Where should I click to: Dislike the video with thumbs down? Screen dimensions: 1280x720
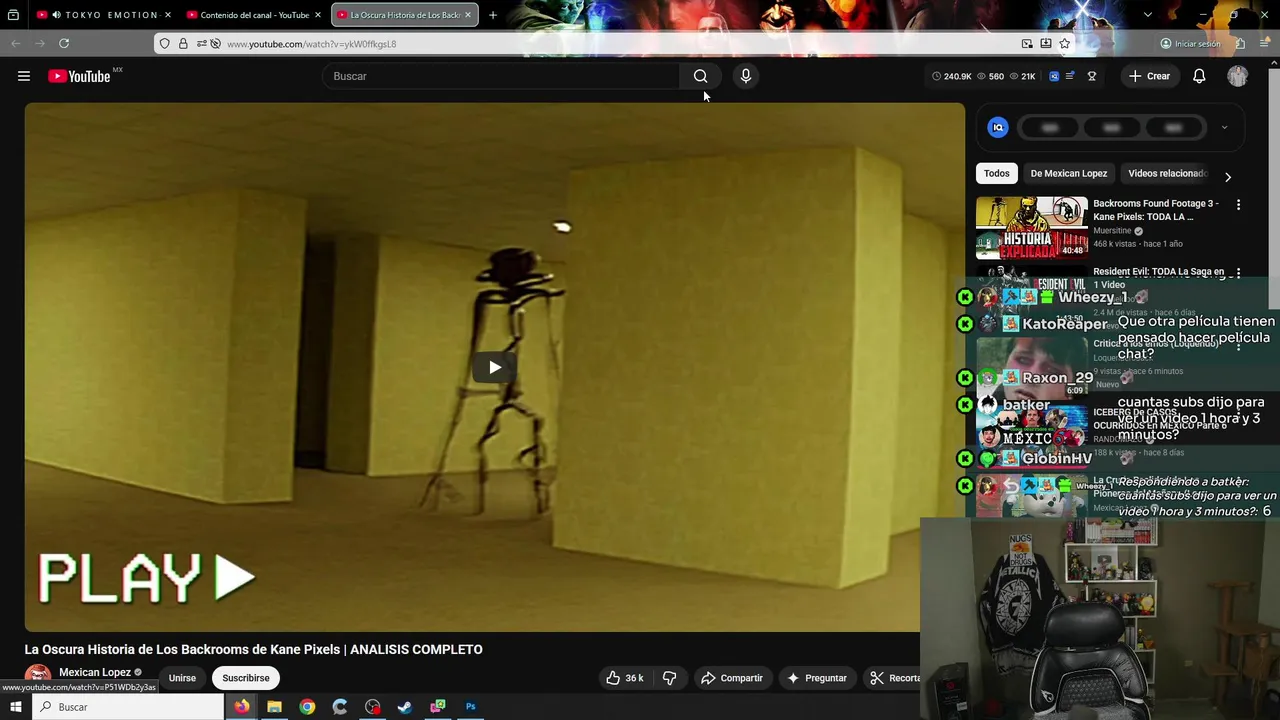(x=669, y=678)
